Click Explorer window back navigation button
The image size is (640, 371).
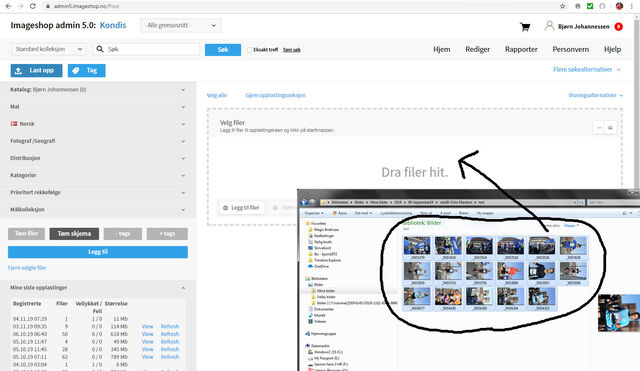(304, 202)
